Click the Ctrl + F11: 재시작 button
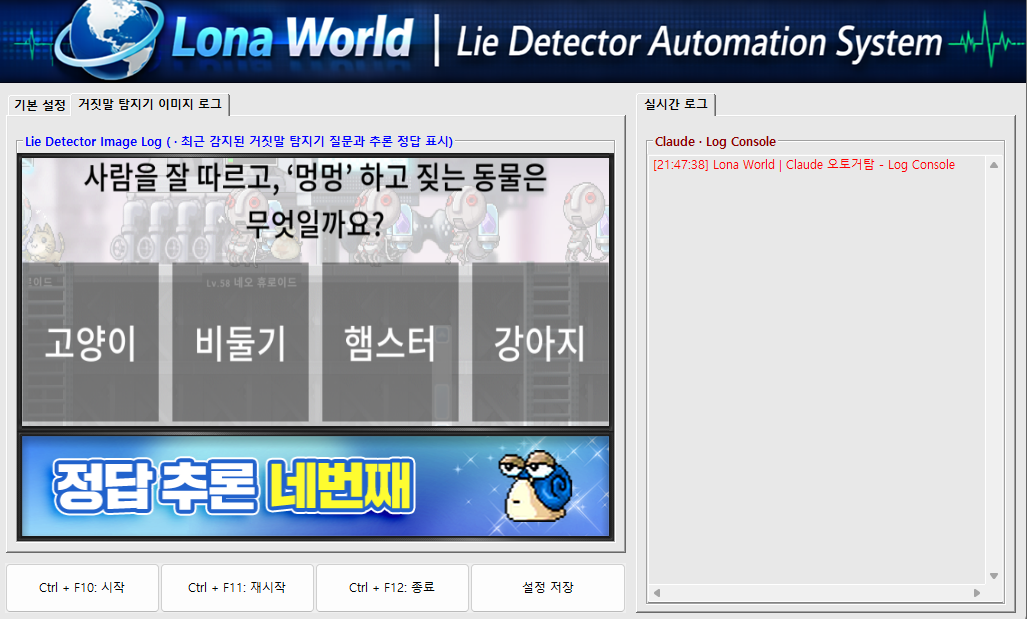 click(237, 588)
